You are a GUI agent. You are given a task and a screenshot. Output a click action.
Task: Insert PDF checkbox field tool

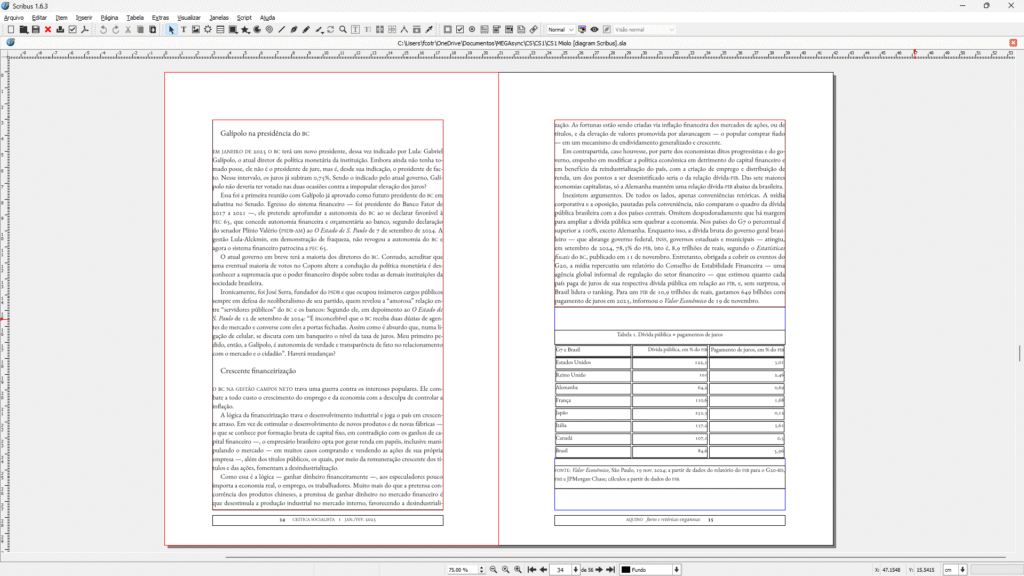pyautogui.click(x=459, y=29)
